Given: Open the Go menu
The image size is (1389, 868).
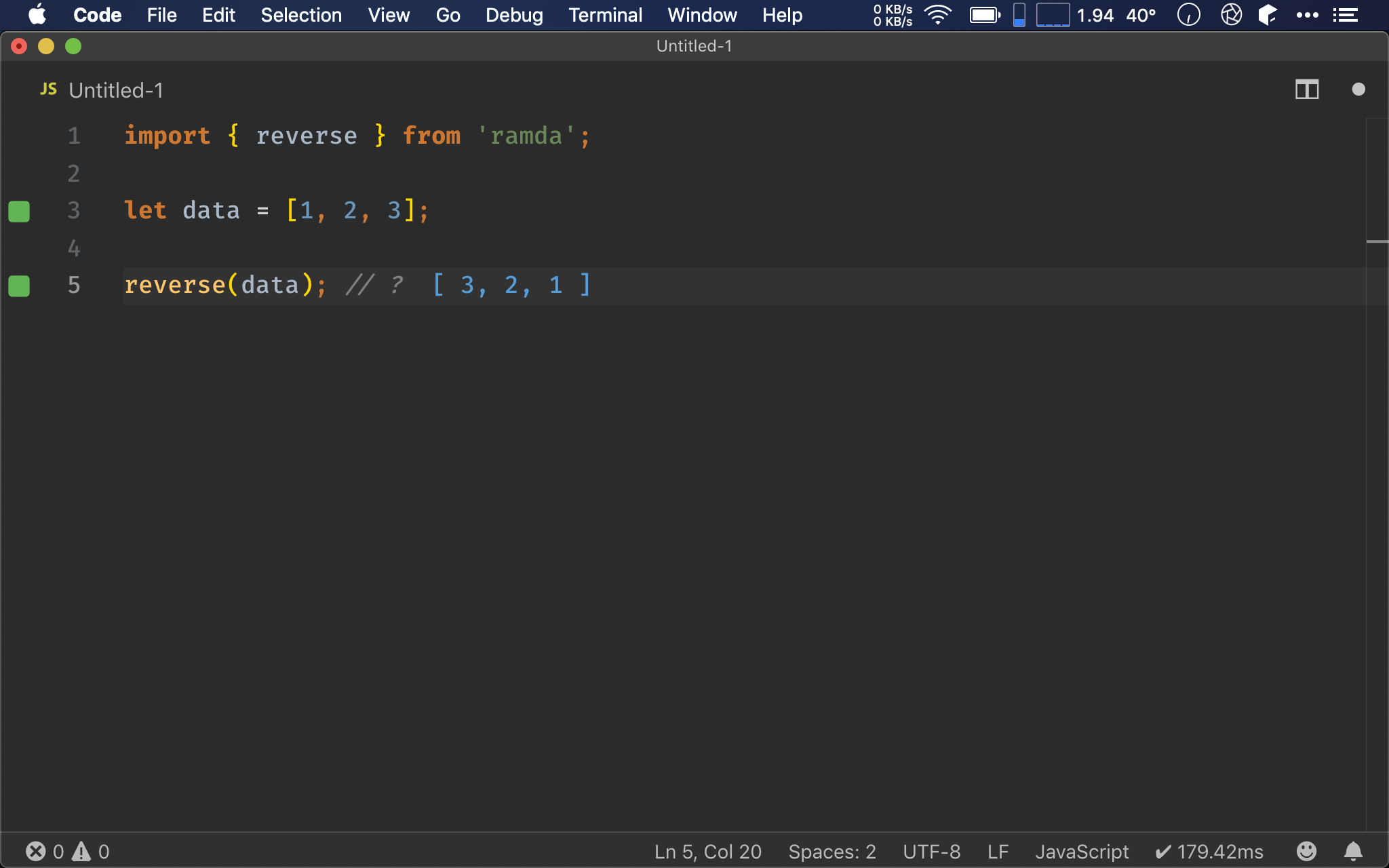Looking at the screenshot, I should click(x=448, y=15).
